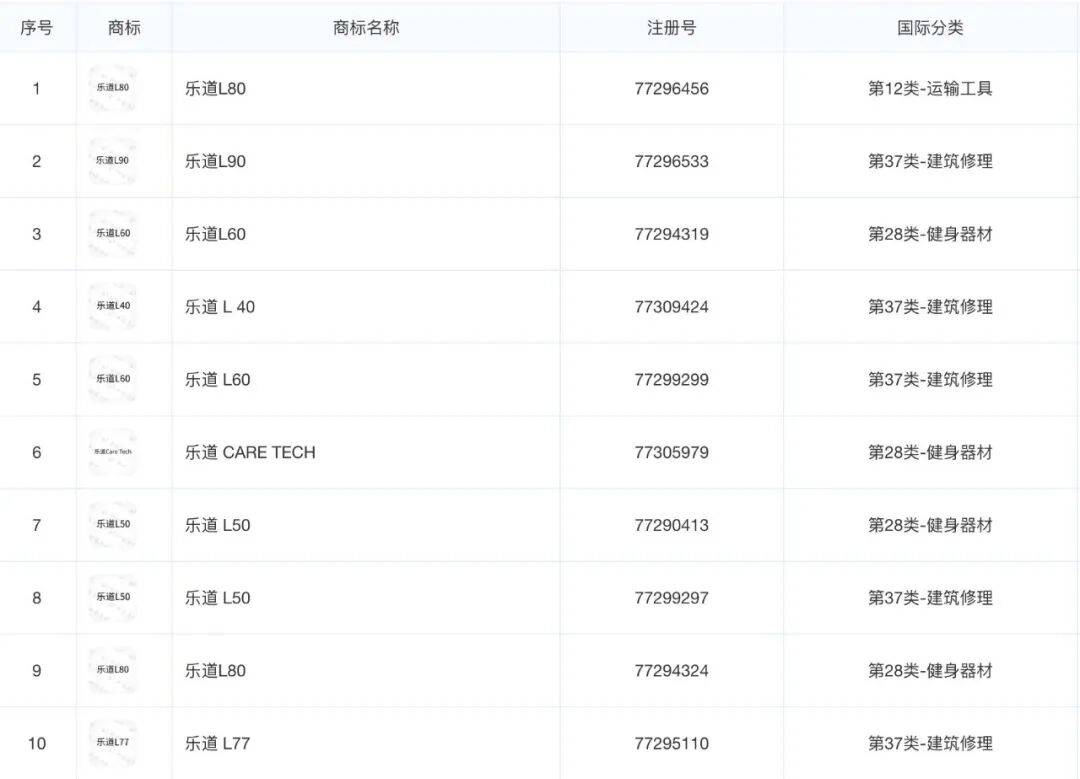Click trademark name 乐道 L 40
The width and height of the screenshot is (1080, 779).
pyautogui.click(x=220, y=307)
